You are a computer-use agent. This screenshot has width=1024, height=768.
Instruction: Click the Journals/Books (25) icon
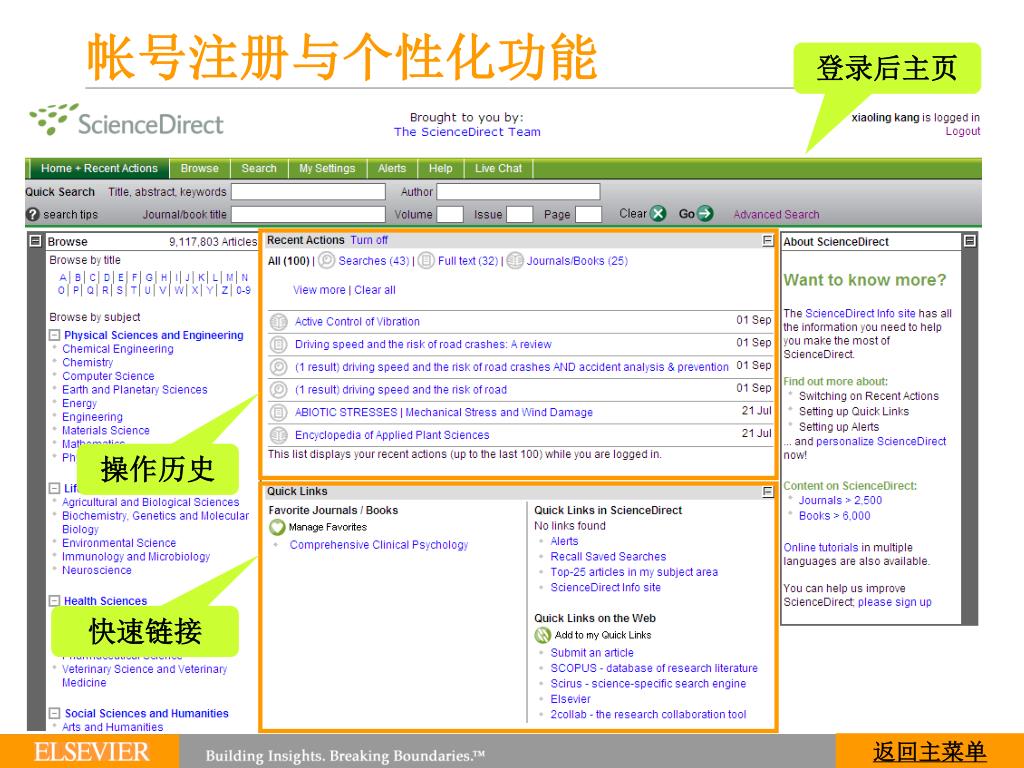(514, 261)
